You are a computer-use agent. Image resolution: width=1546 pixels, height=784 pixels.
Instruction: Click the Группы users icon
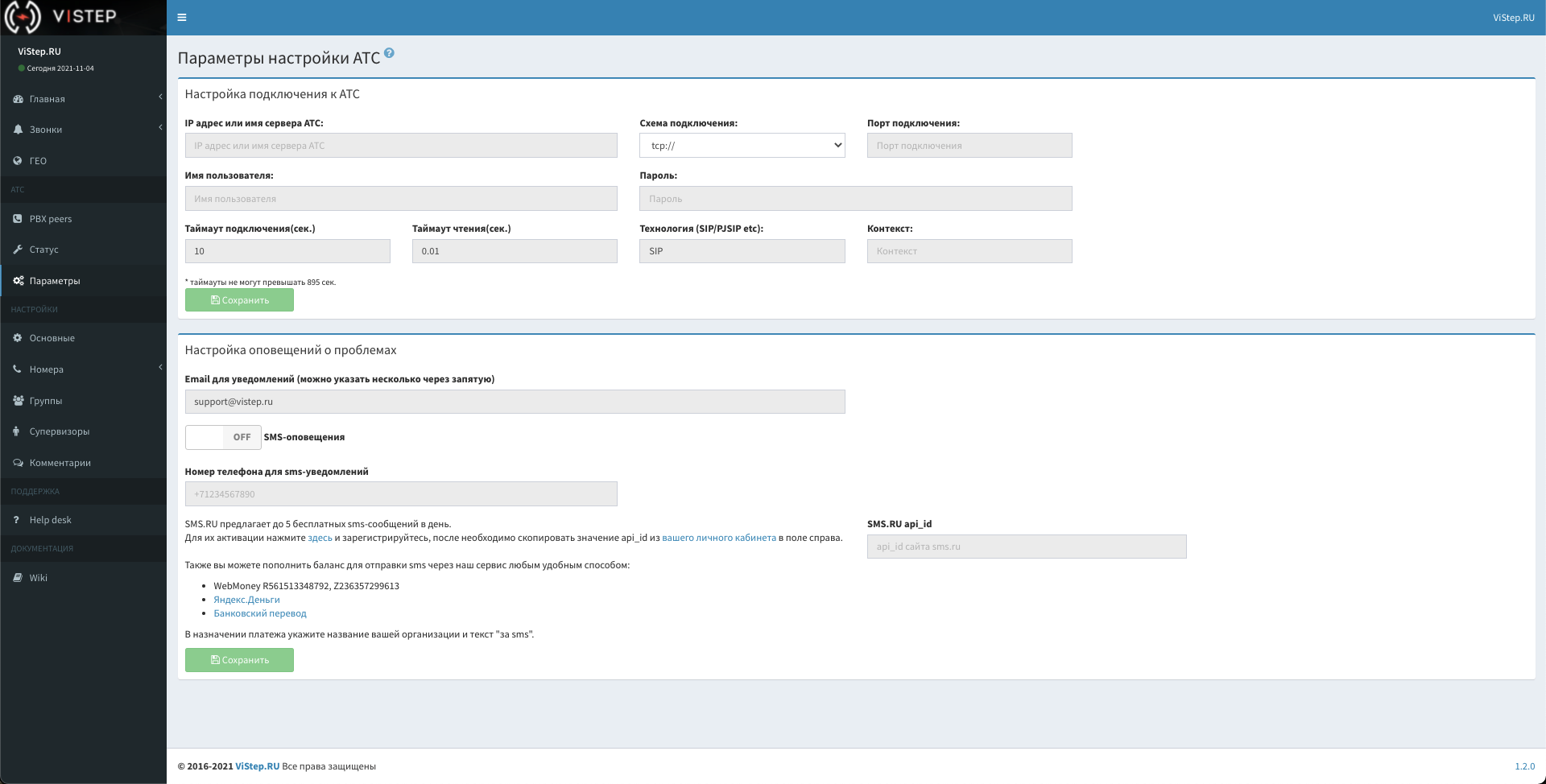pos(18,401)
